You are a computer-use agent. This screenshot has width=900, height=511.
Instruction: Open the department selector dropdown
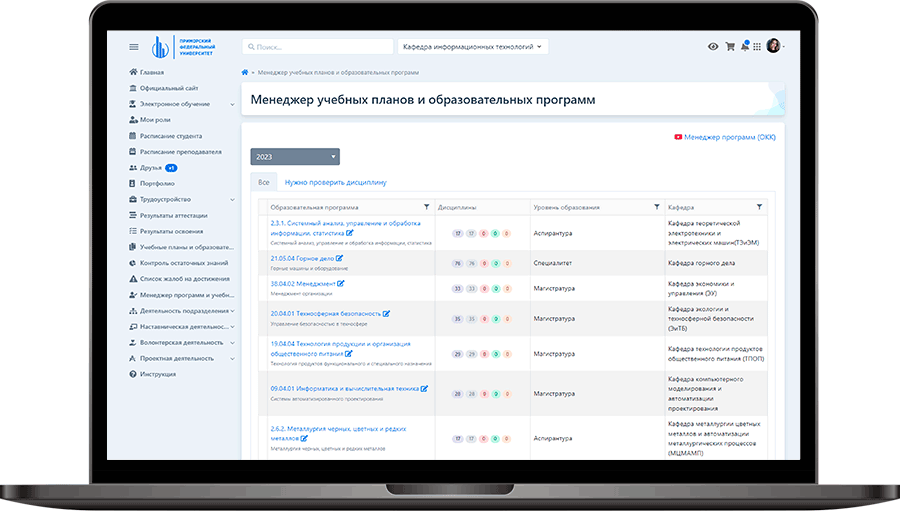(473, 47)
